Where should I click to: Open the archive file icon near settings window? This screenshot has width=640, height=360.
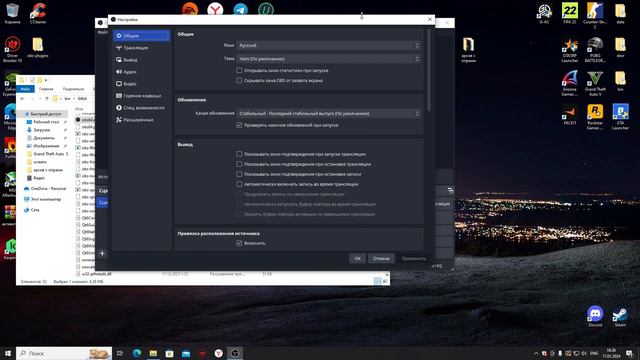[x=468, y=49]
